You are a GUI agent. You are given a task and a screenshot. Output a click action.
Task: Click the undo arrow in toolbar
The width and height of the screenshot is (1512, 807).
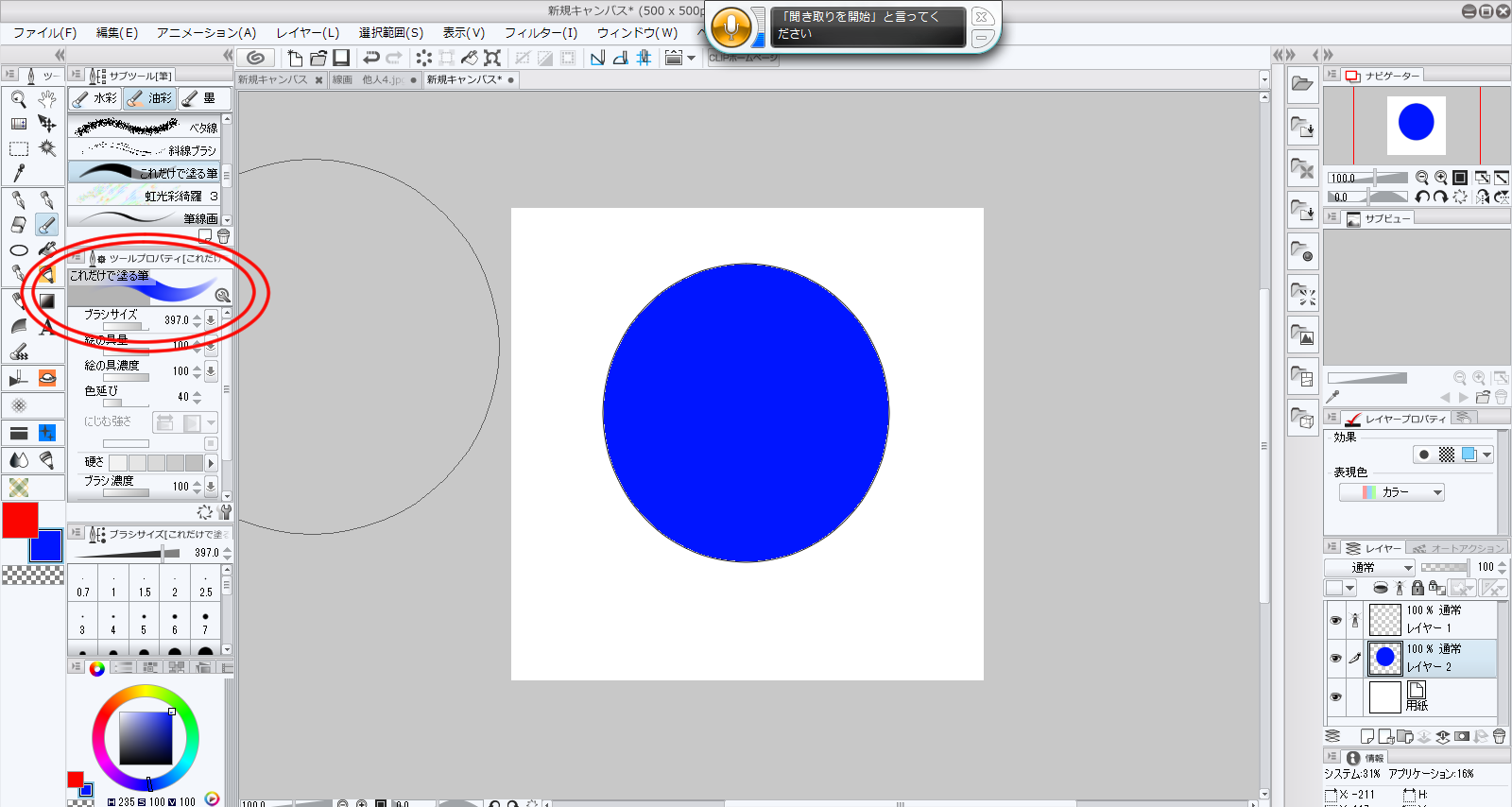click(370, 58)
